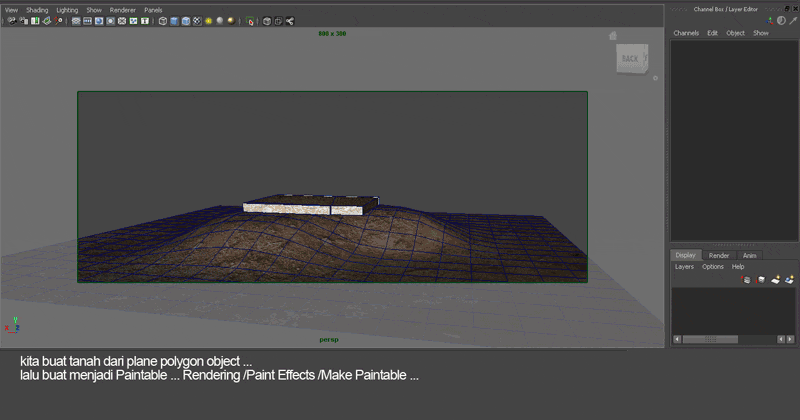The image size is (800, 420).
Task: Open the View panel menu
Action: pyautogui.click(x=11, y=10)
